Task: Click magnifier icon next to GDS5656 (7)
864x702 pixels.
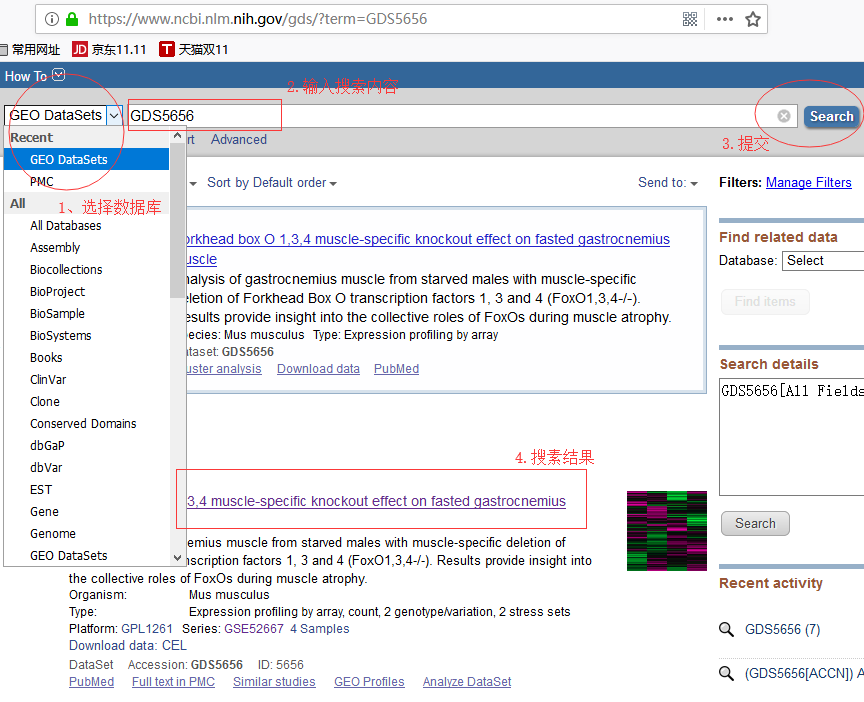Action: tap(726, 629)
